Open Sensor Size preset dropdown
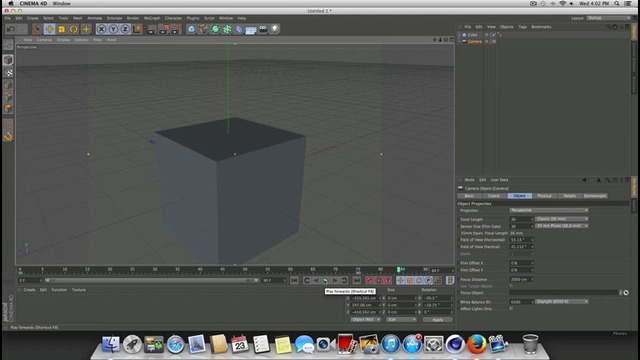The width and height of the screenshot is (640, 360). click(562, 226)
